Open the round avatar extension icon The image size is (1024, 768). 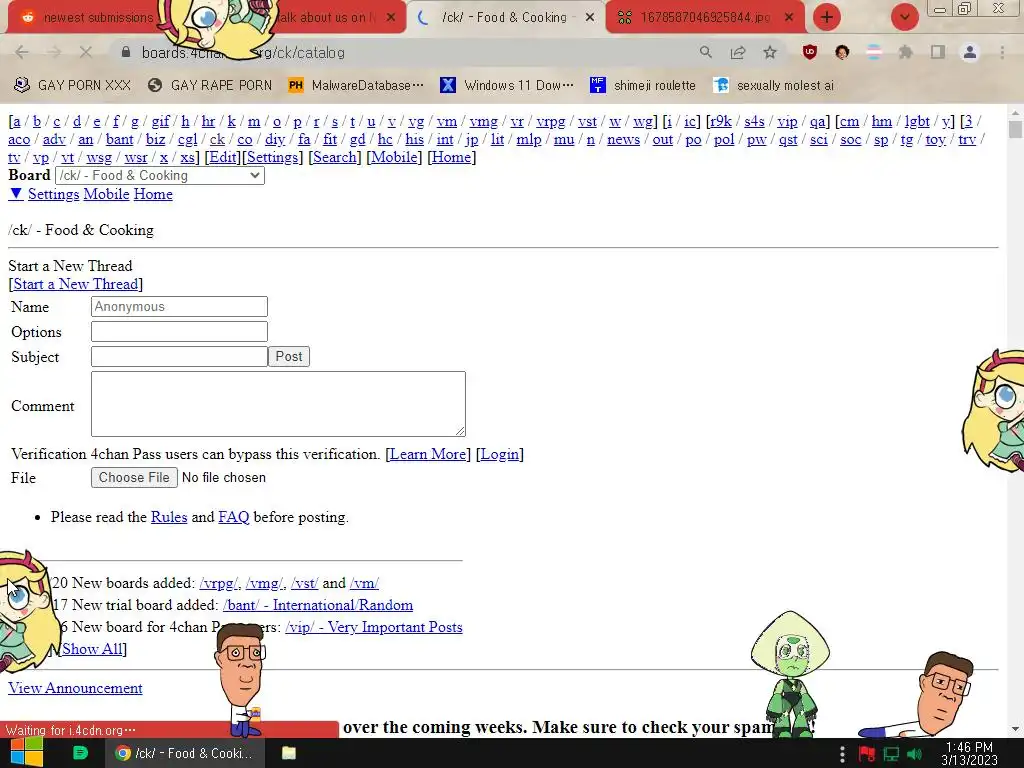tap(842, 52)
